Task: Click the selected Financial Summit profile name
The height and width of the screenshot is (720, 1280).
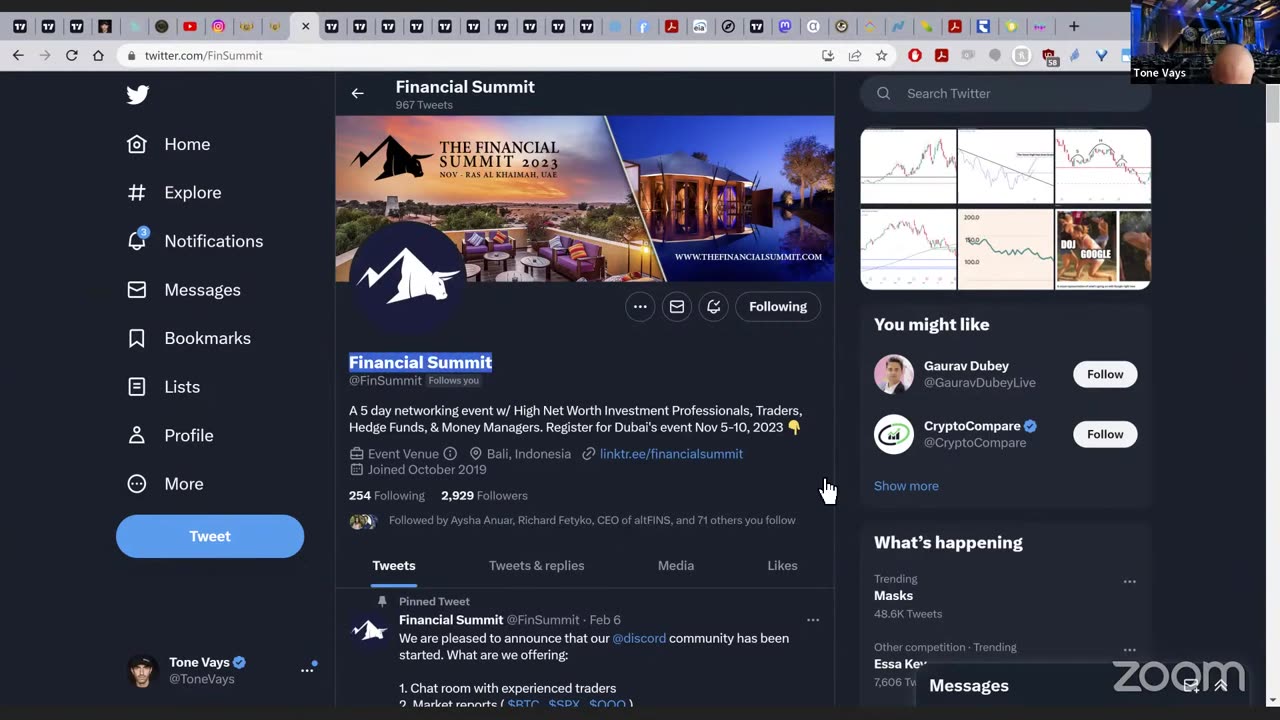Action: click(x=420, y=363)
